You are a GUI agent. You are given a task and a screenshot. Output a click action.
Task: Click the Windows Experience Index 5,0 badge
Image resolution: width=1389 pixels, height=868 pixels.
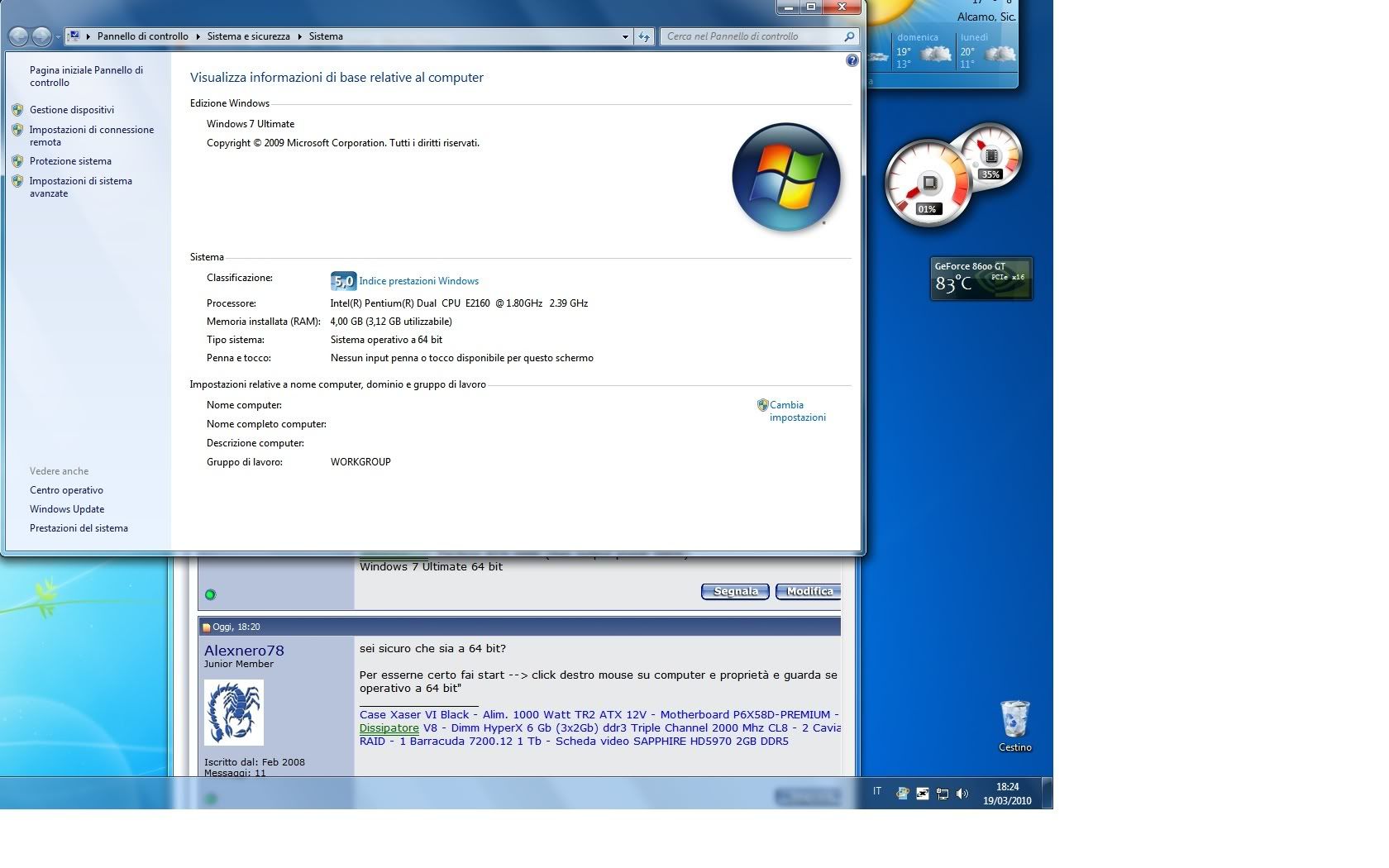[343, 281]
